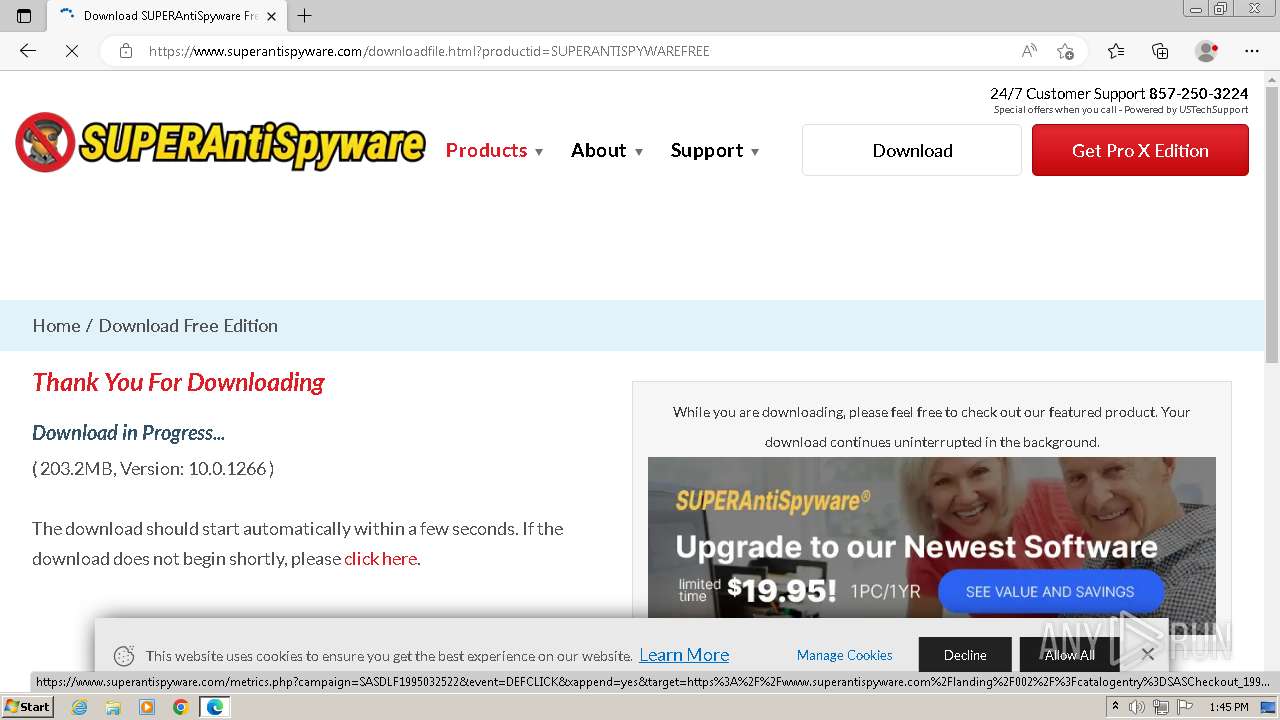The image size is (1280, 720).
Task: Click the Download Free Edition breadcrumb text
Action: click(x=188, y=325)
